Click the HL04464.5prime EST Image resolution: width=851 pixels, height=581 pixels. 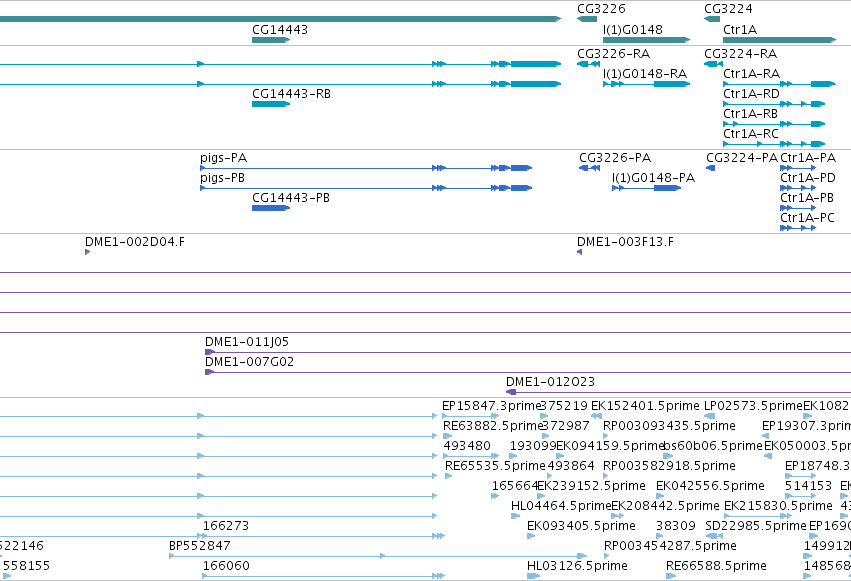coord(516,516)
